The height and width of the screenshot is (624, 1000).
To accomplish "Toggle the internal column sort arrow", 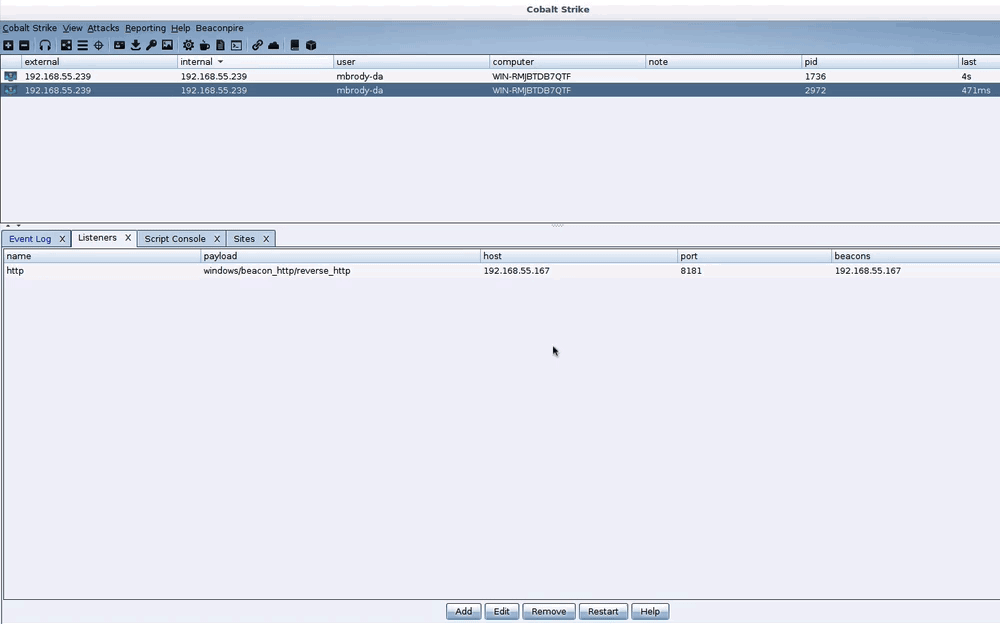I will pos(221,62).
